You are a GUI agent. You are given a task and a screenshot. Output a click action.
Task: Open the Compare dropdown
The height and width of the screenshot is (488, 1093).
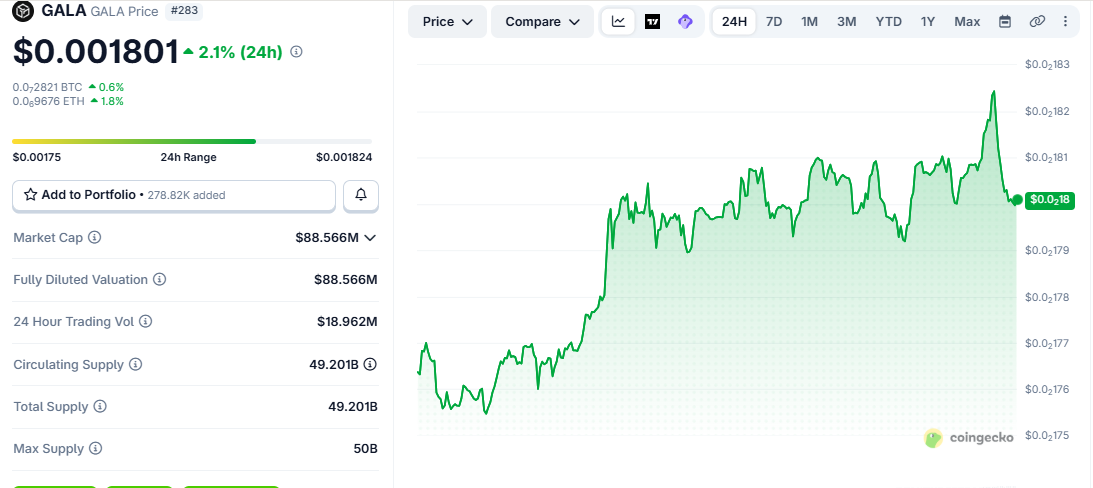point(542,22)
